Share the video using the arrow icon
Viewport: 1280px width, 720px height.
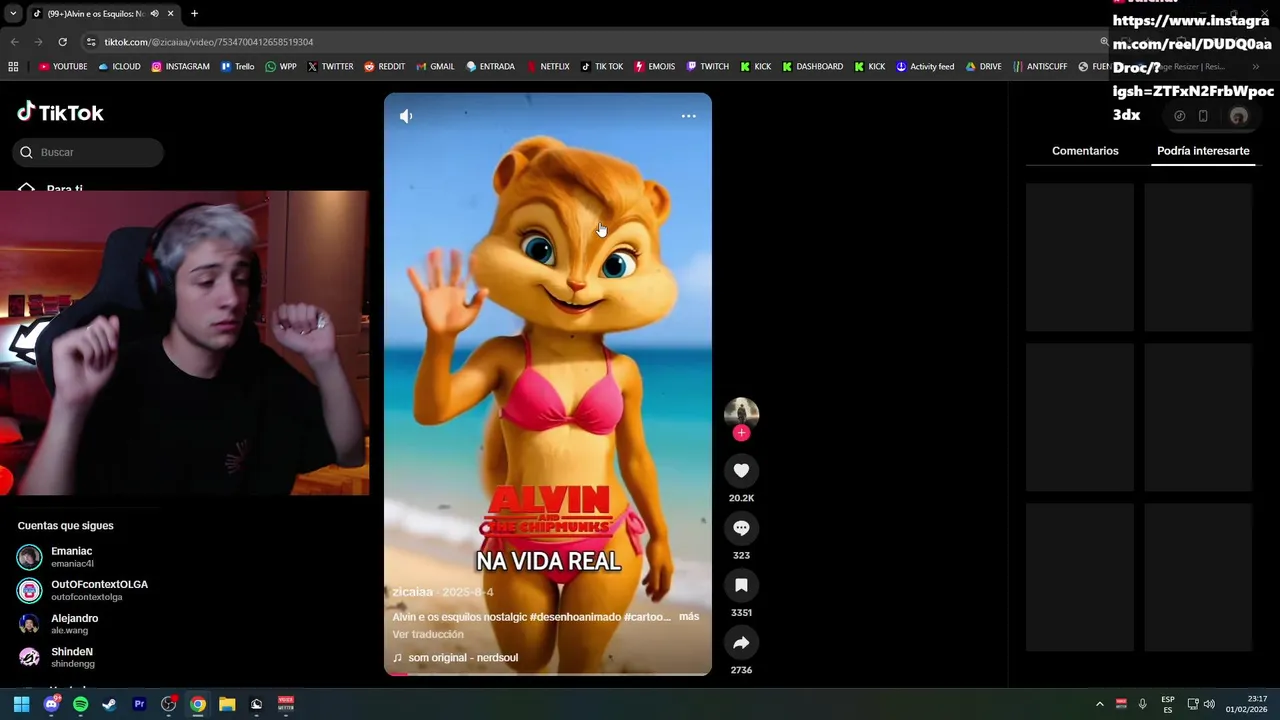(x=741, y=643)
